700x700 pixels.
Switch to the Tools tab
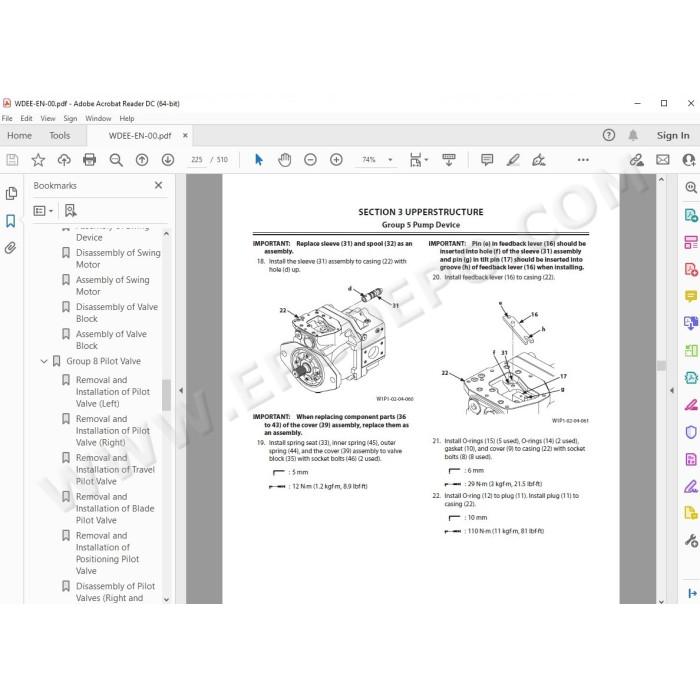[60, 135]
